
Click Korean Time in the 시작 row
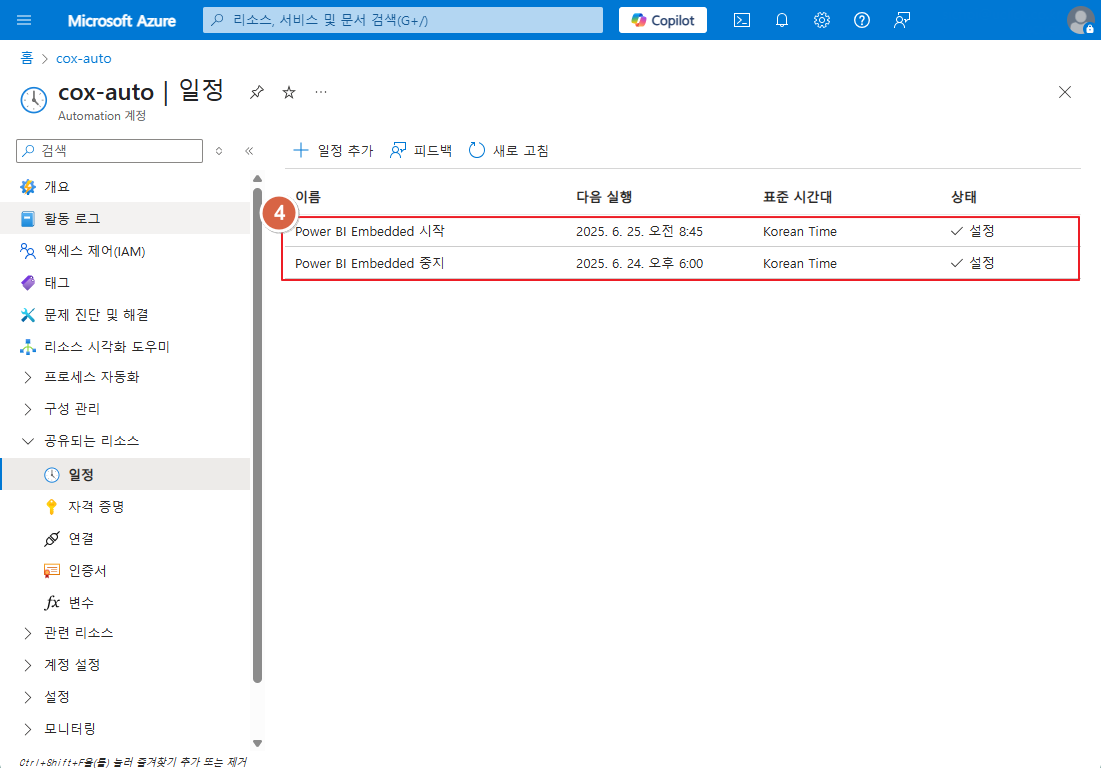pyautogui.click(x=800, y=231)
